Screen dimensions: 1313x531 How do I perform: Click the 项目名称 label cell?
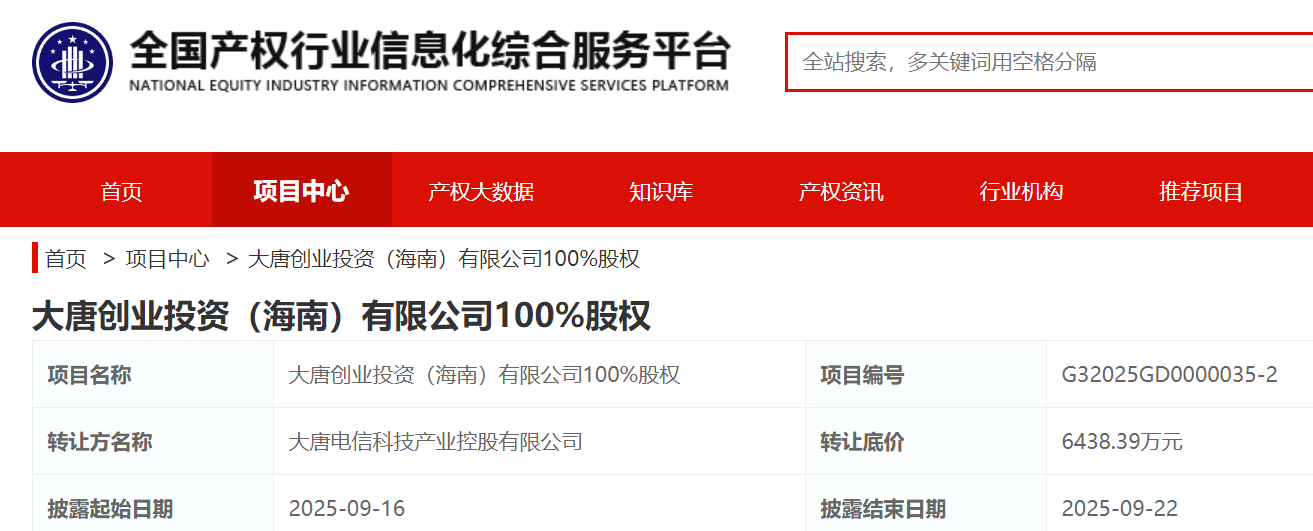click(x=153, y=375)
